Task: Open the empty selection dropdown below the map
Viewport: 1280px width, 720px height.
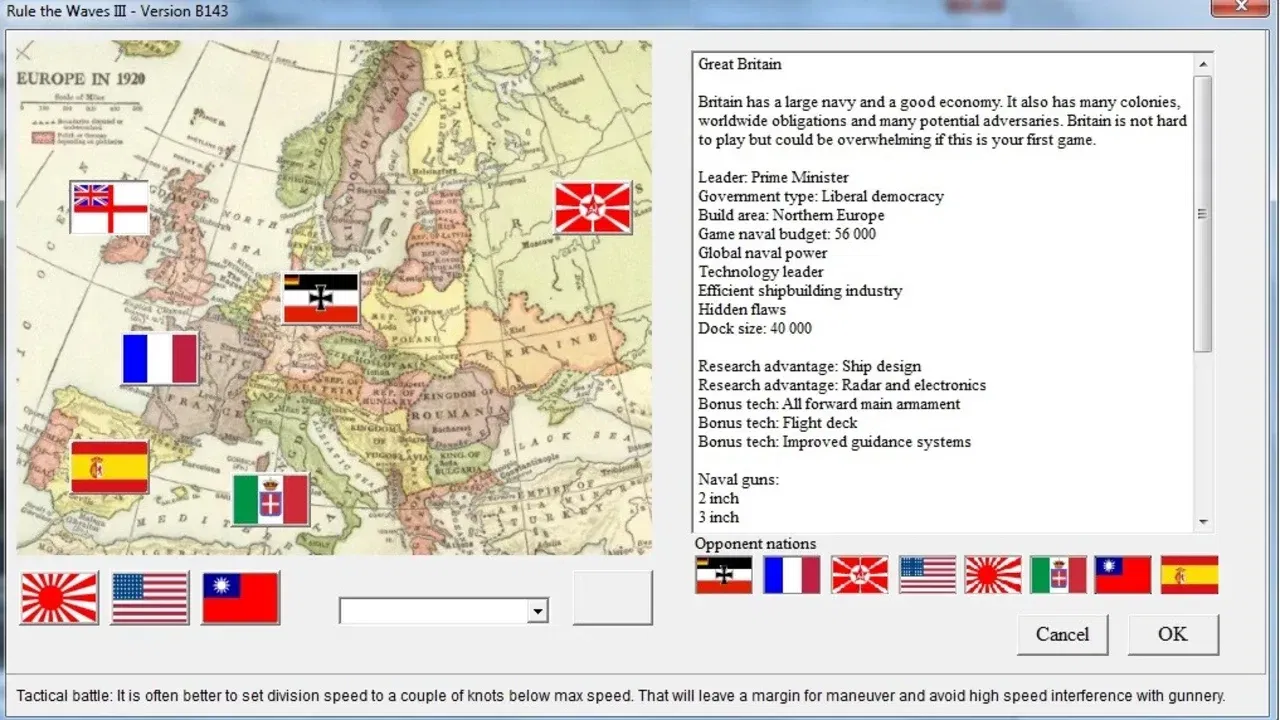Action: 538,609
